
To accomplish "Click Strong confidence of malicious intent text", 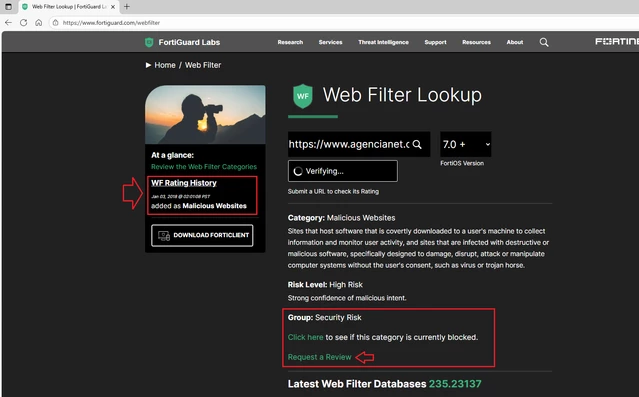I will (x=347, y=298).
